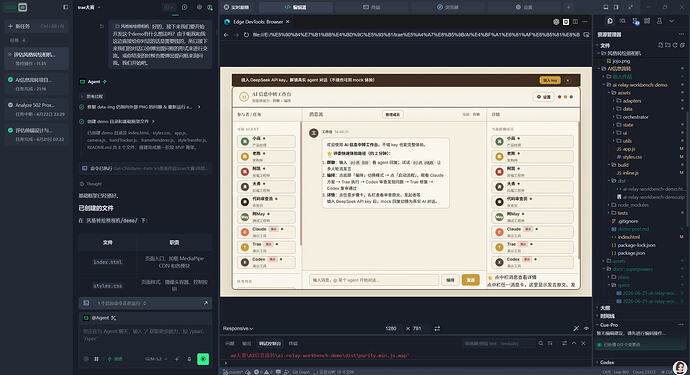Viewport: 690px width, 375px height.
Task: Select the Trae participant card in left list
Action: [x=266, y=247]
